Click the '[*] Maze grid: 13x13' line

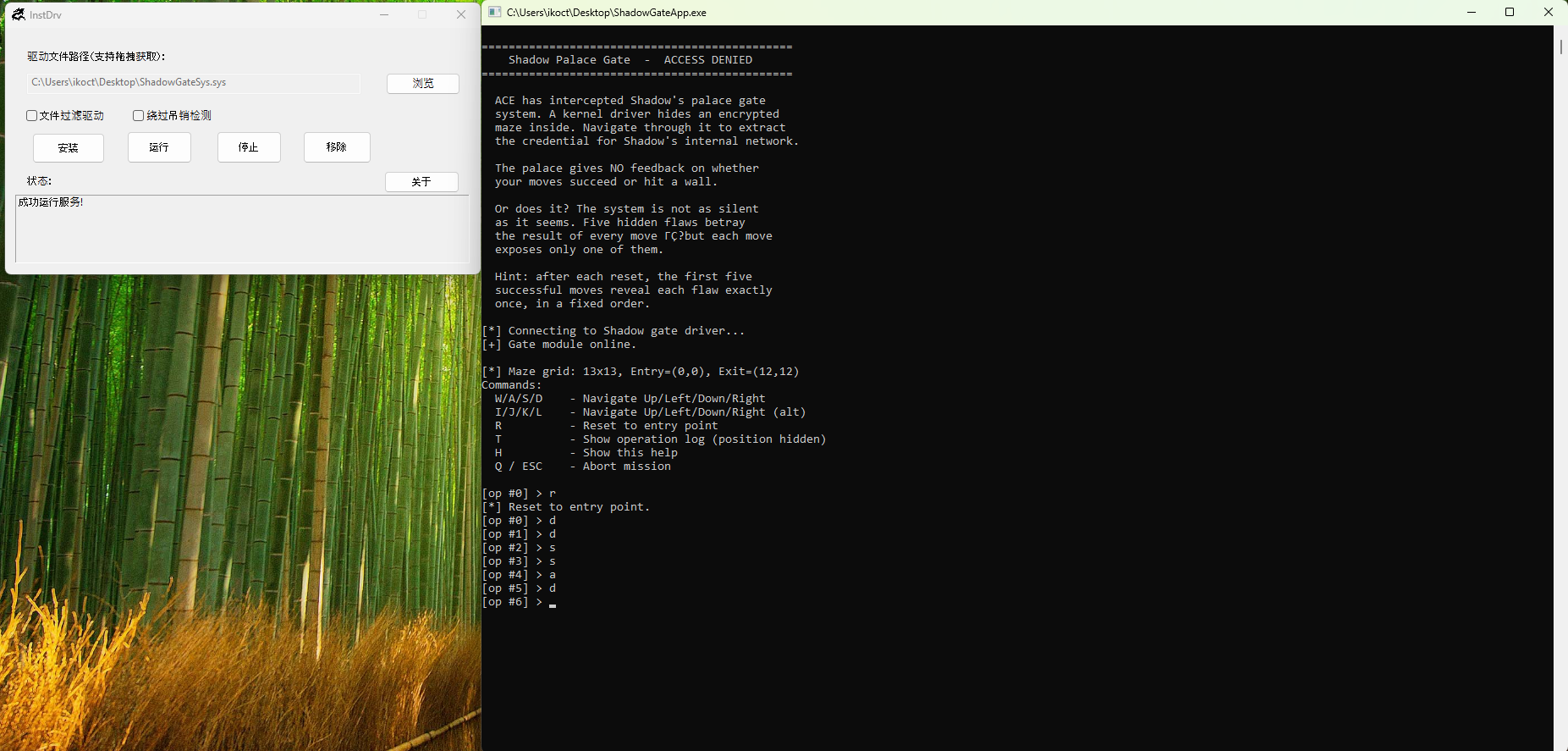[640, 372]
